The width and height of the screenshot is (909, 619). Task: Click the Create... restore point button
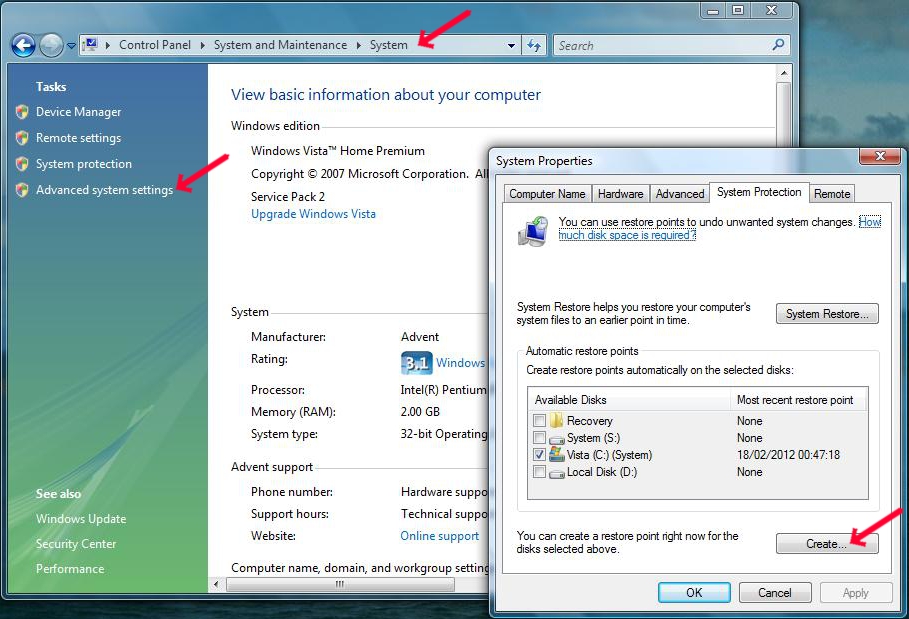click(827, 544)
